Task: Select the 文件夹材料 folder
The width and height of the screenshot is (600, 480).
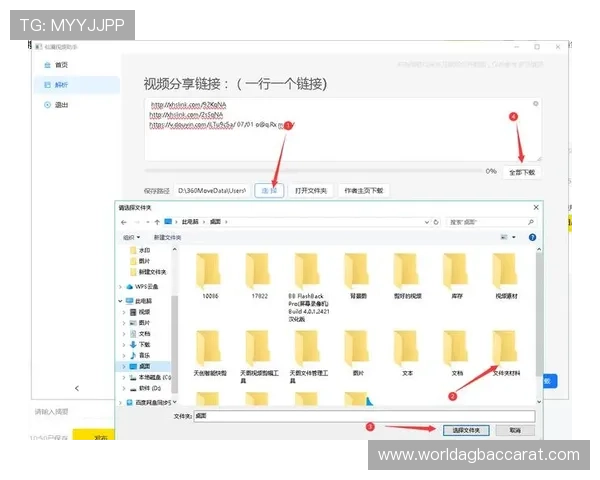Action: click(x=506, y=353)
